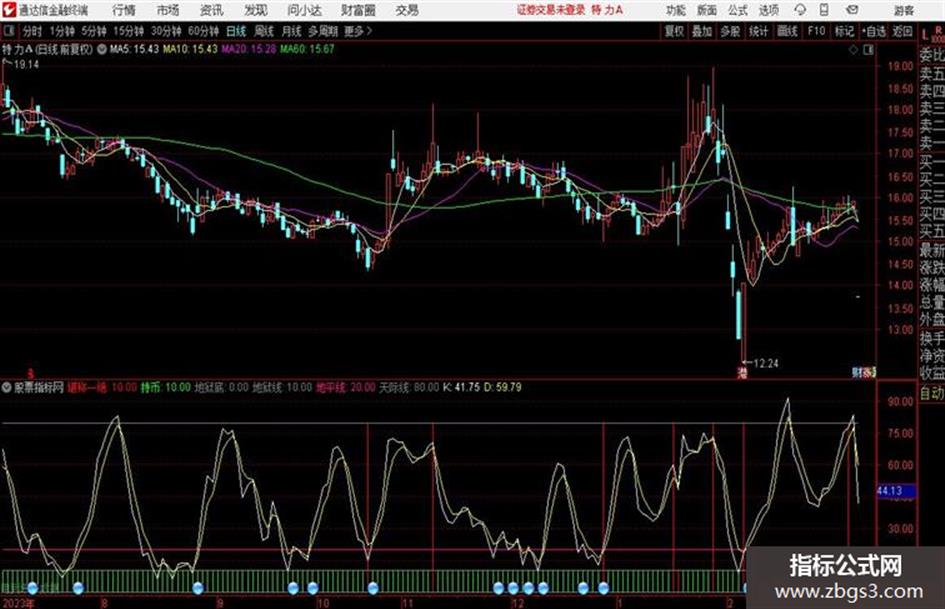Click the 9 month marker on the time axis

220,603
